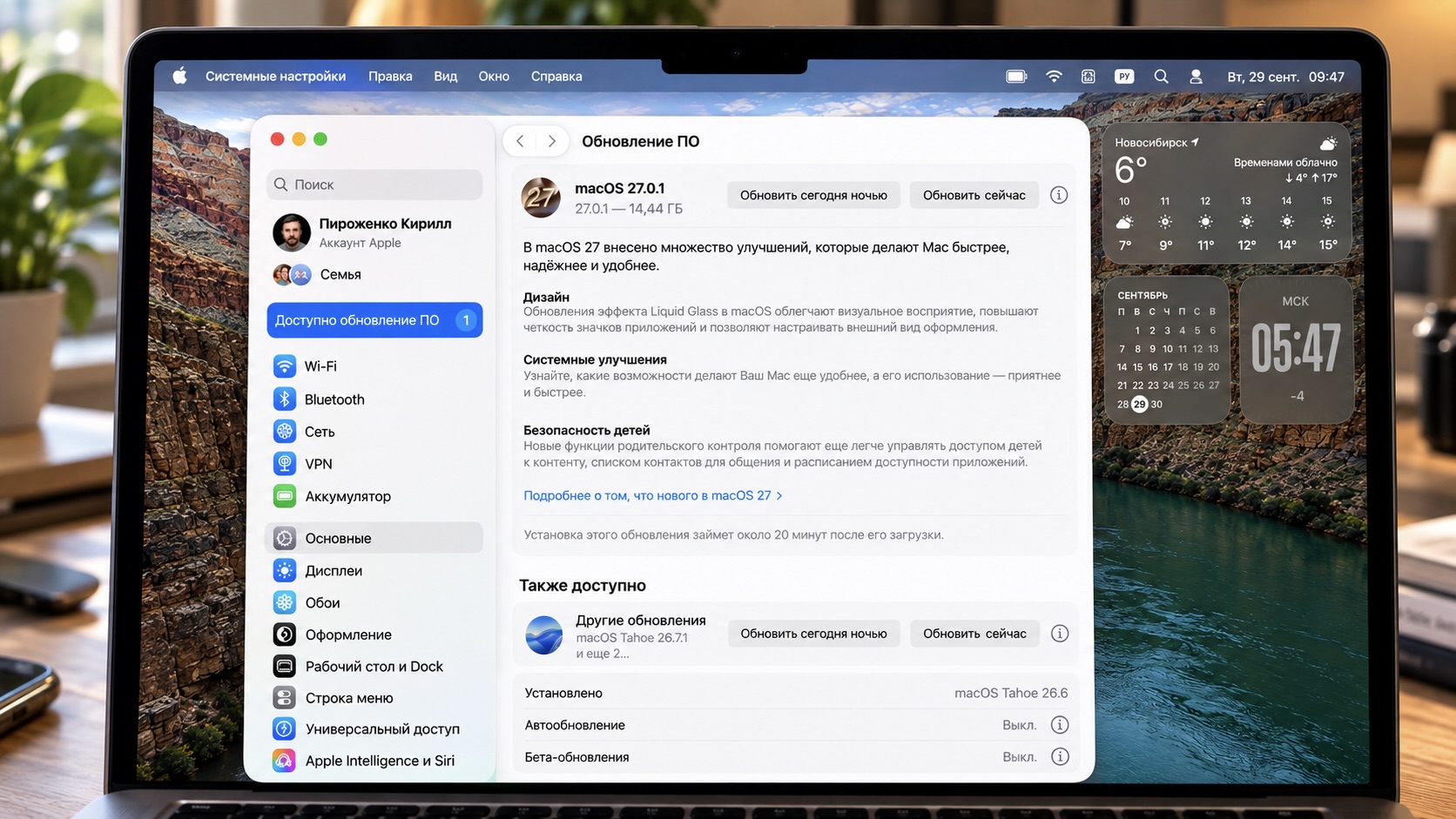Click Обновить сейчас for Другие обновления

tap(974, 634)
